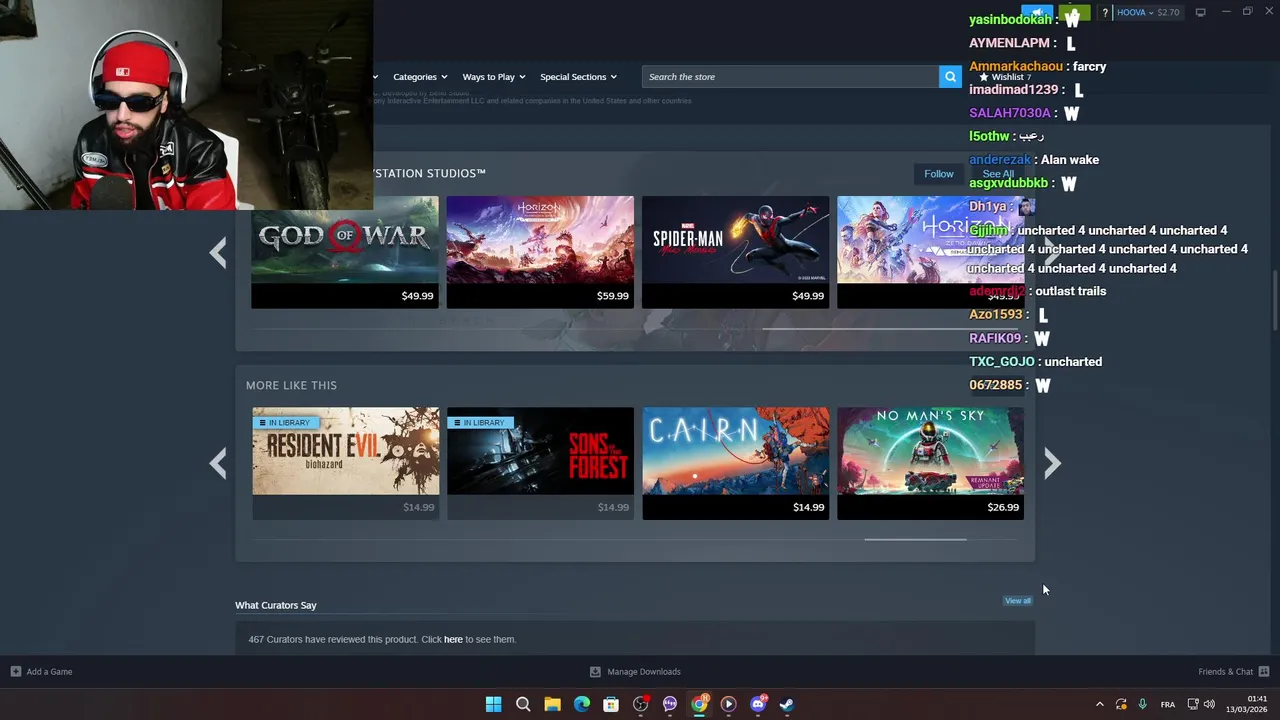Follow PlayStation Studios
1280x720 pixels.
point(939,174)
